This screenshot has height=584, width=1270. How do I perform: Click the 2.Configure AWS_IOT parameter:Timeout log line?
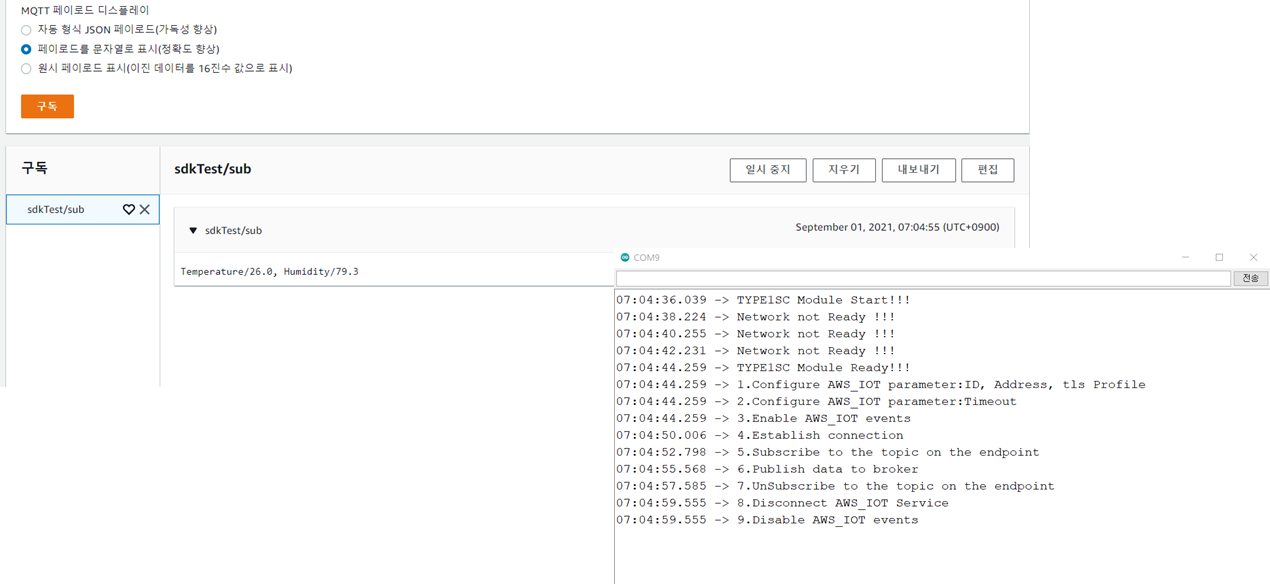pos(816,402)
